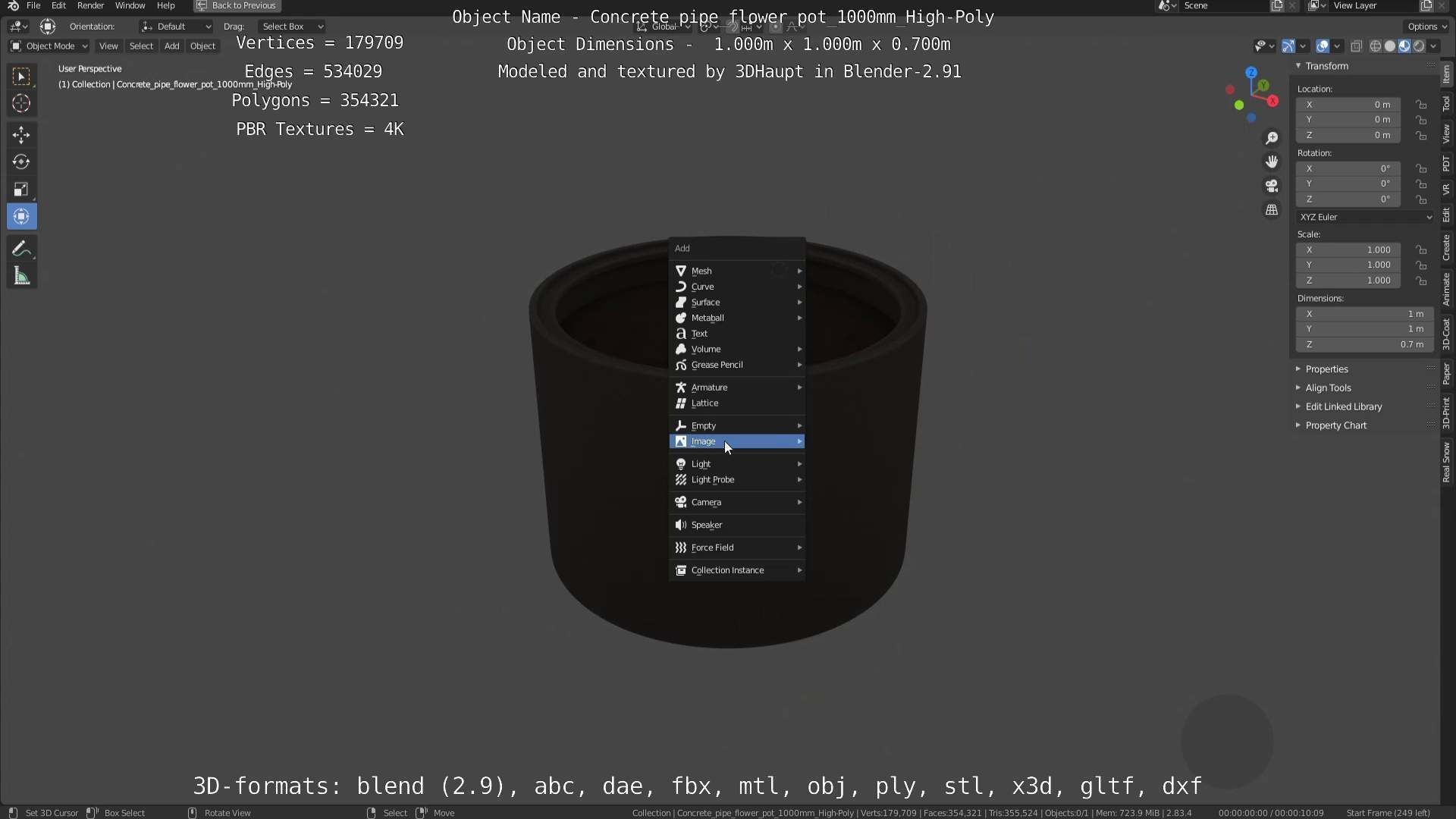Viewport: 1456px width, 819px height.
Task: Select the Scale tool
Action: pos(21,190)
